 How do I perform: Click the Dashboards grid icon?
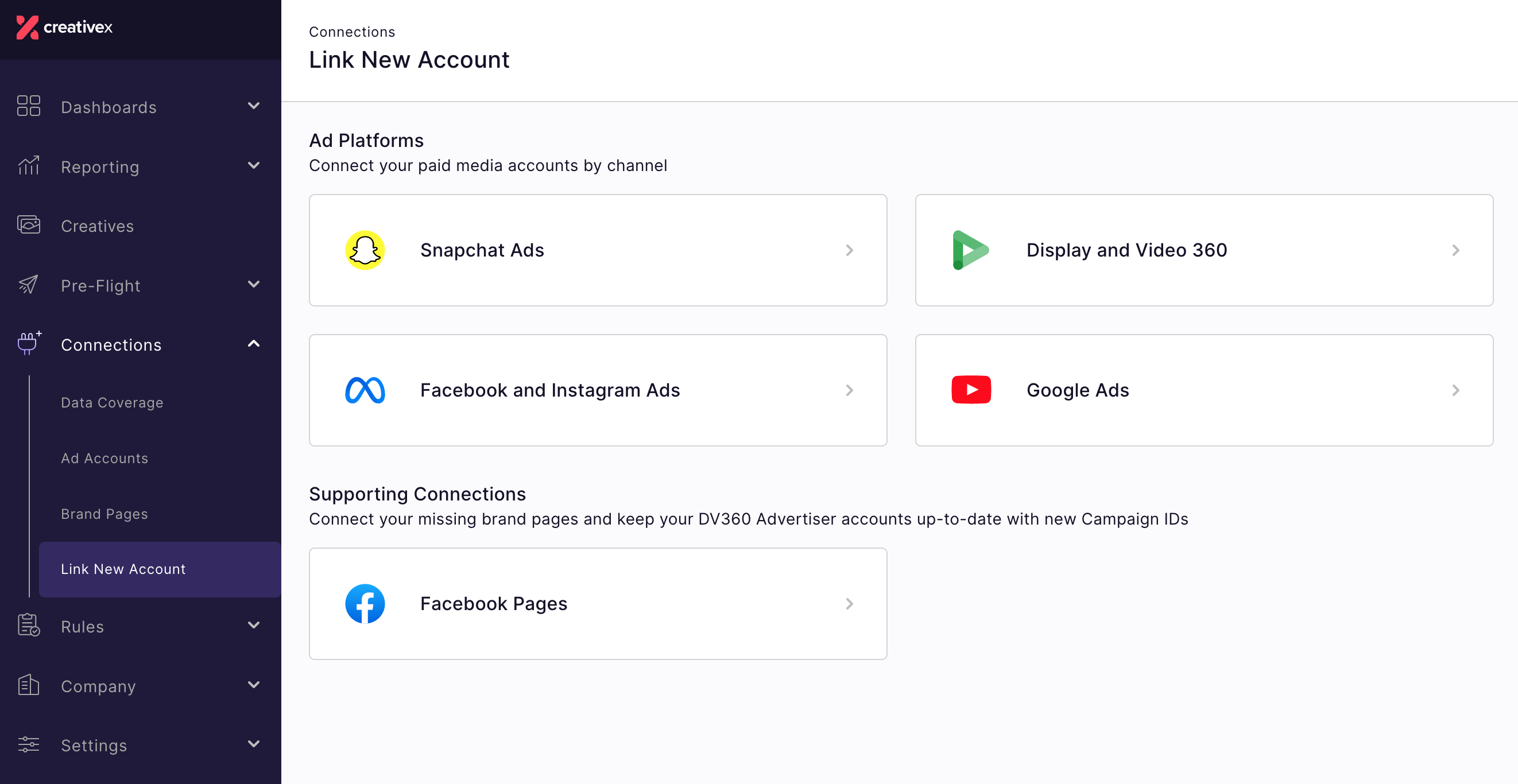point(28,106)
